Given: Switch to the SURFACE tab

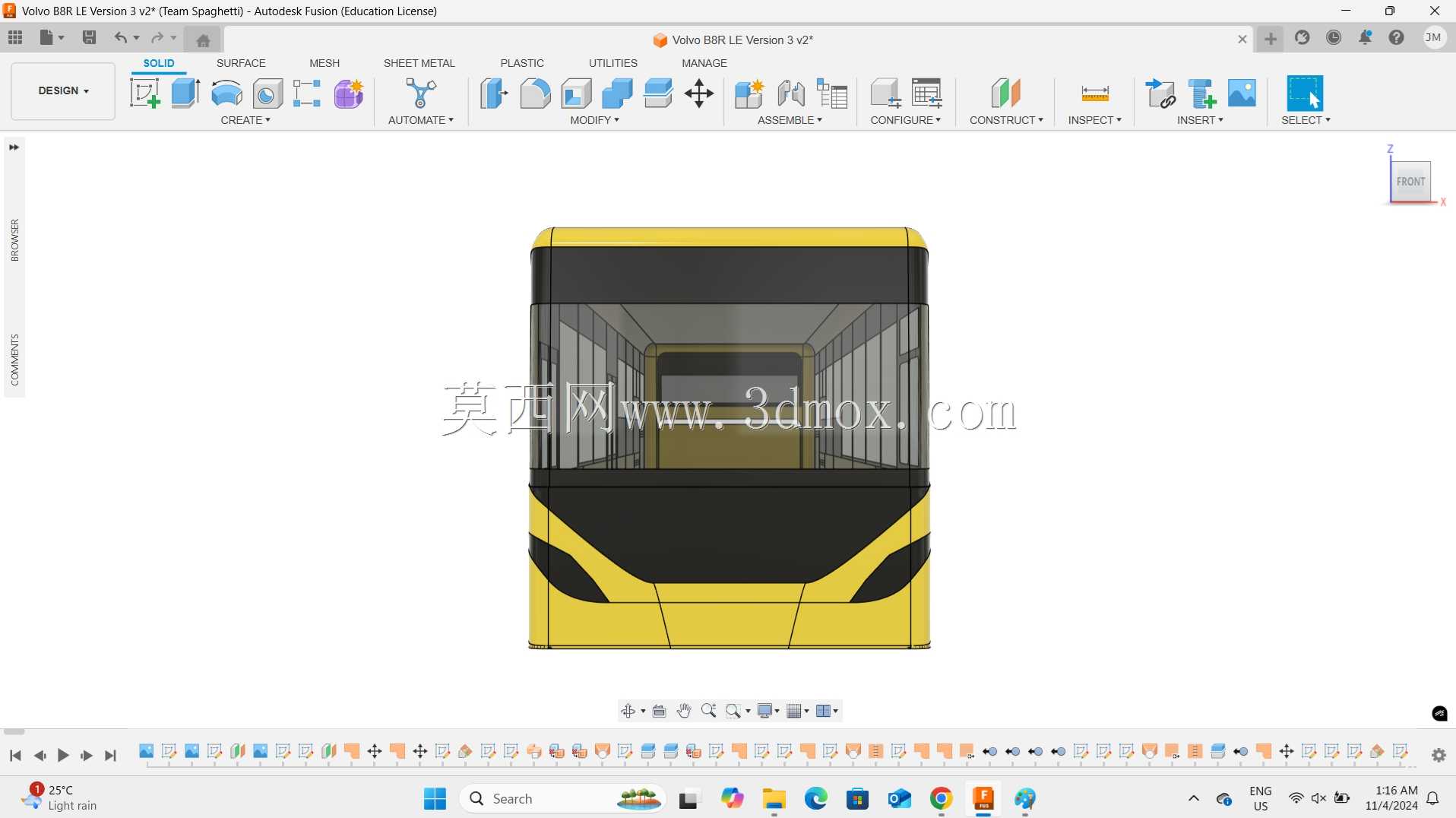Looking at the screenshot, I should click(241, 63).
